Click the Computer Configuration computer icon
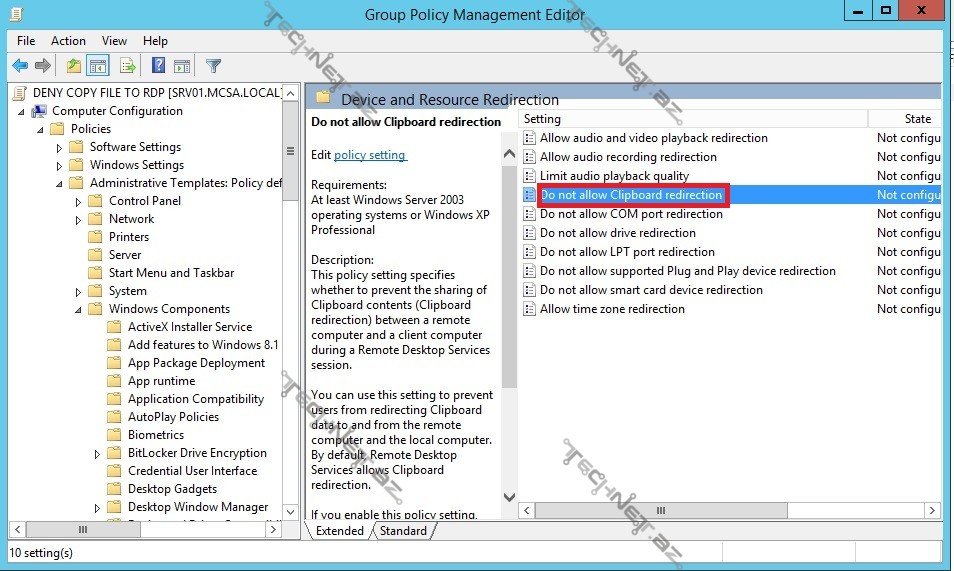The image size is (954, 571). (x=40, y=111)
